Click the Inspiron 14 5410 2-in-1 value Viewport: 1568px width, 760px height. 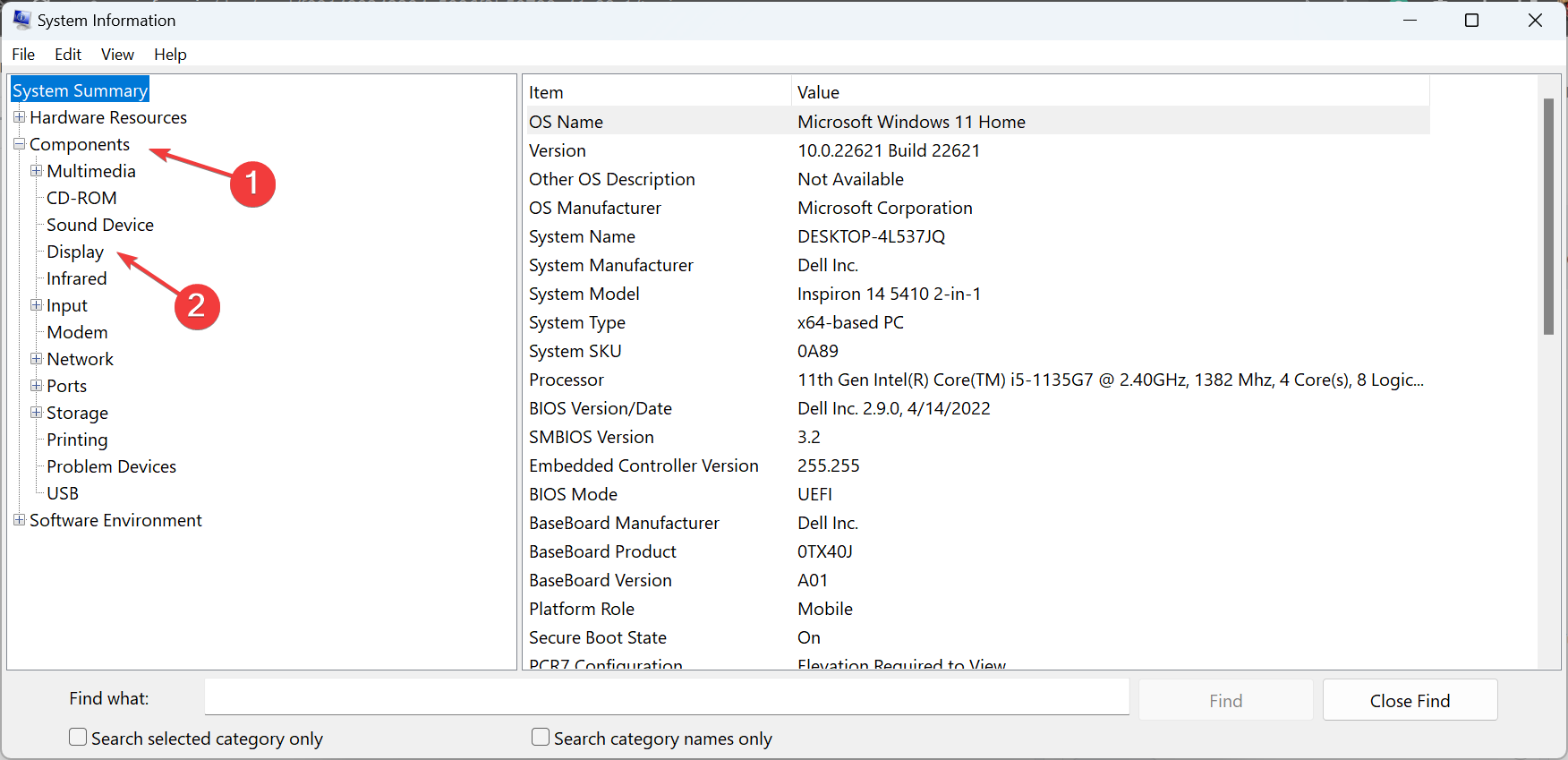point(890,294)
